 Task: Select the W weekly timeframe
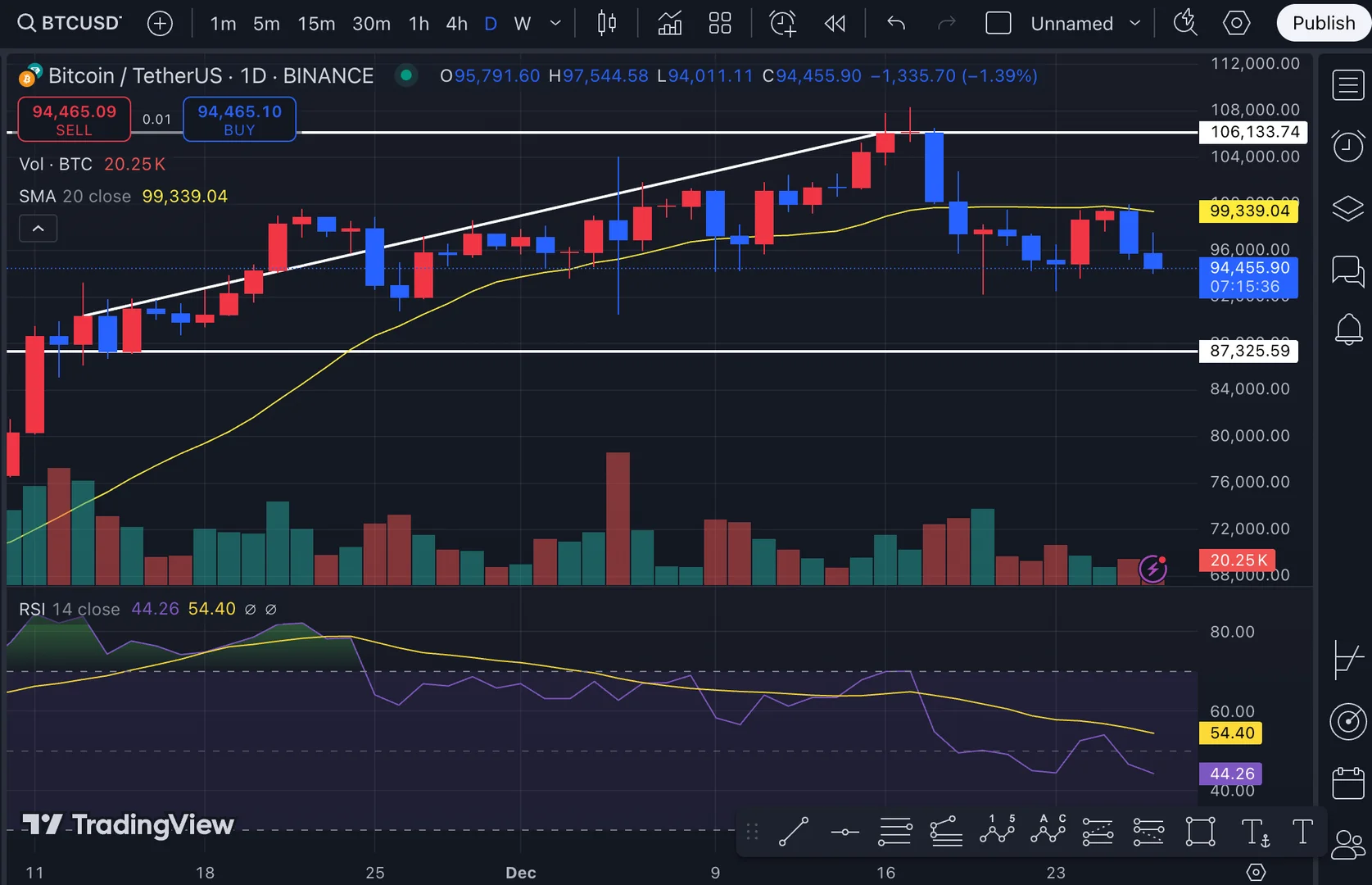pos(523,24)
